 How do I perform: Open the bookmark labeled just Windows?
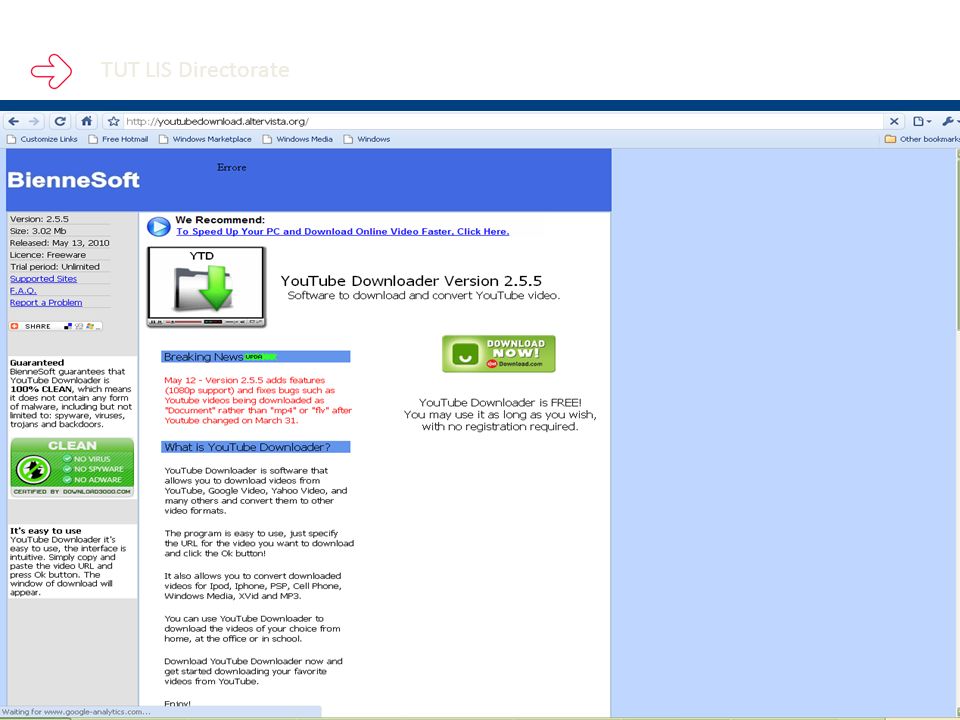coord(367,139)
